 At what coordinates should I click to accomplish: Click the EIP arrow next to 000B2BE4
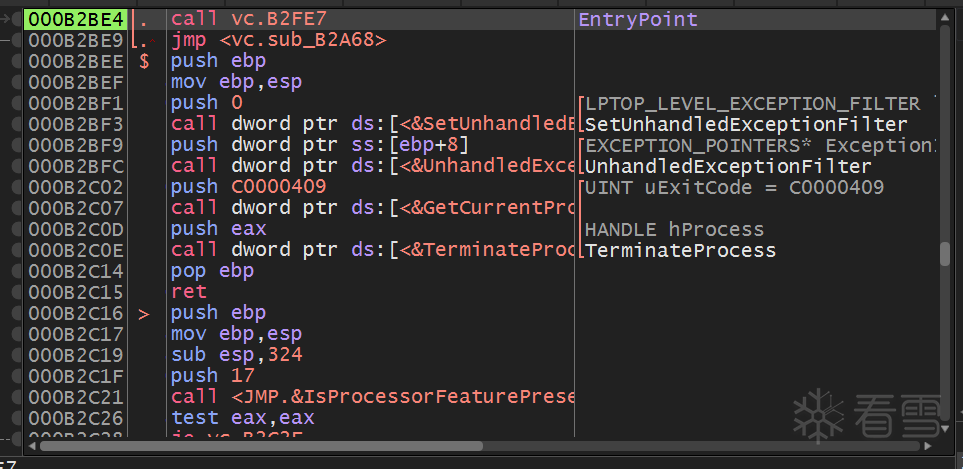click(8, 20)
